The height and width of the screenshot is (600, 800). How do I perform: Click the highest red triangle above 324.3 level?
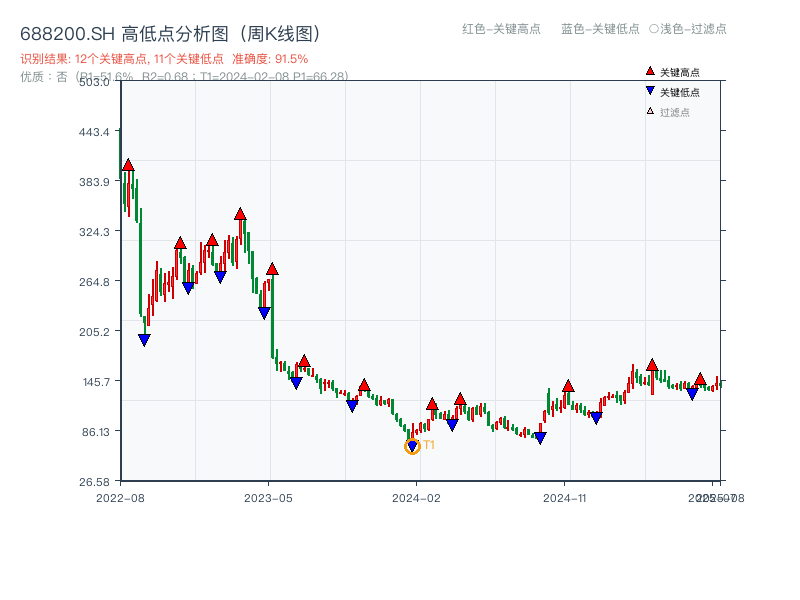pos(240,212)
